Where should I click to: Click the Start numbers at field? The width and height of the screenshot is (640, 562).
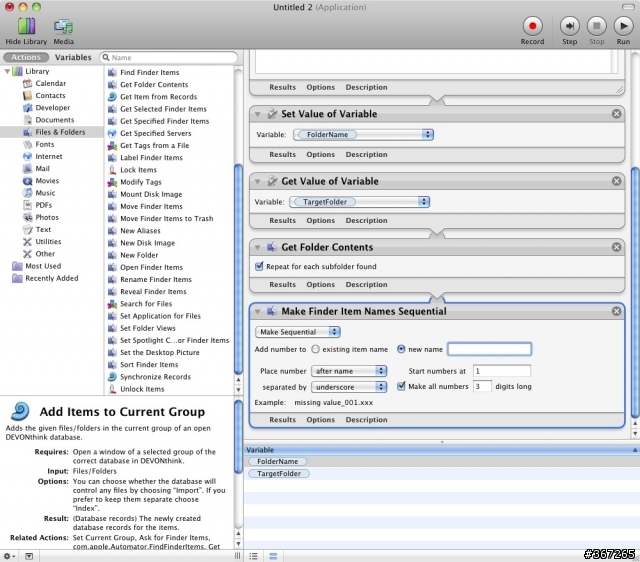point(502,371)
